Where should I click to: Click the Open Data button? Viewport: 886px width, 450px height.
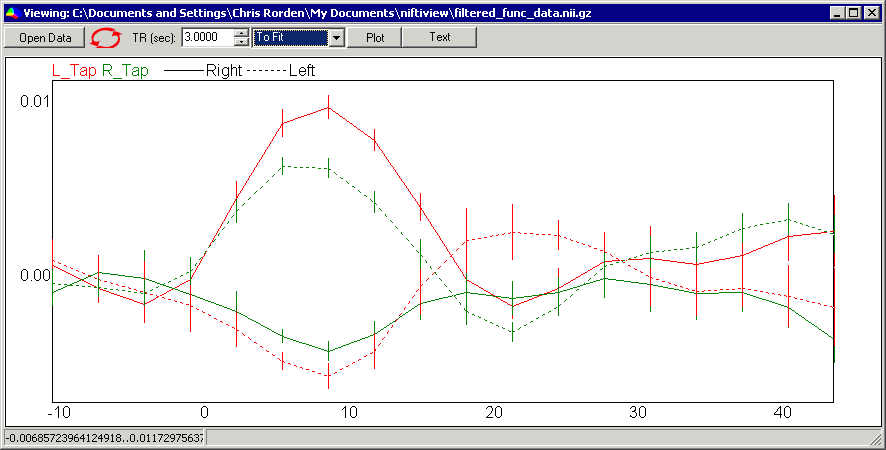click(45, 38)
